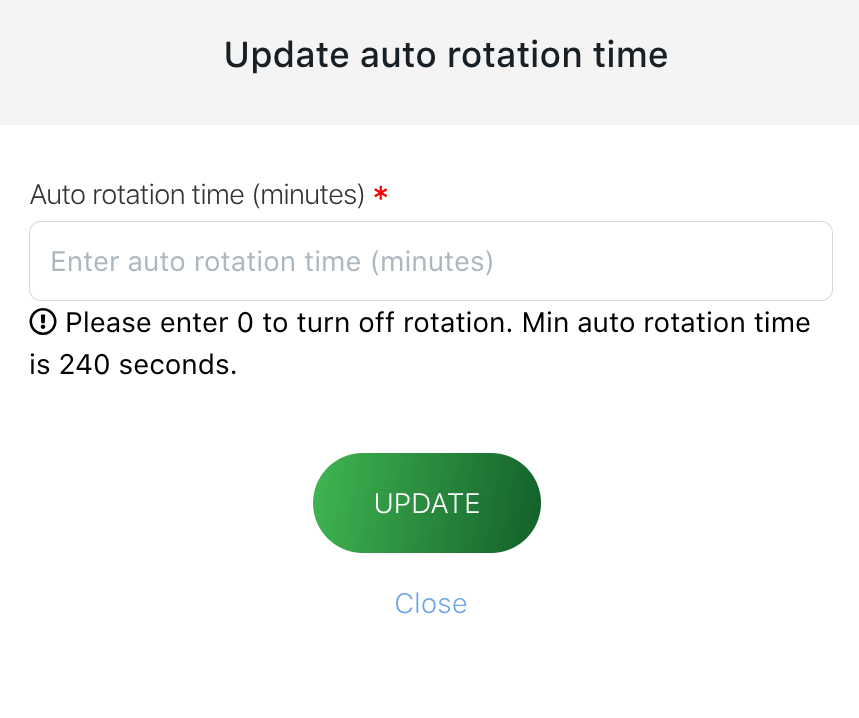Click the gray dialog header bar
Viewport: 859px width, 718px height.
click(x=430, y=62)
